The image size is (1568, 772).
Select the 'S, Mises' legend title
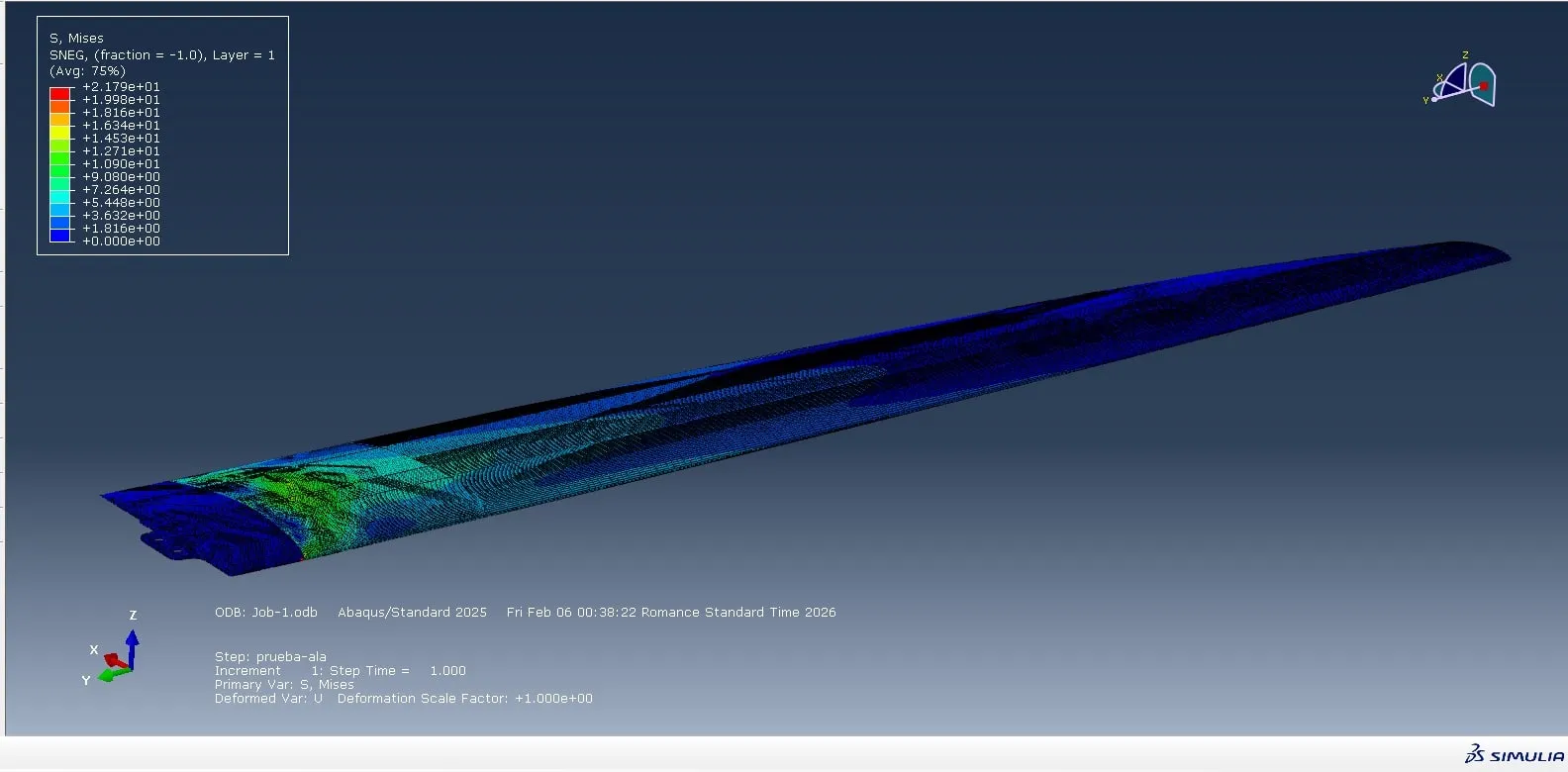click(76, 39)
